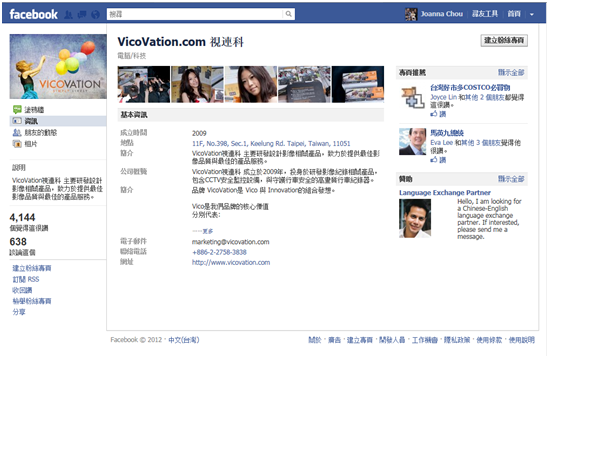614x460 pixels.
Task: Open the Create a Page footer link
Action: (360, 340)
